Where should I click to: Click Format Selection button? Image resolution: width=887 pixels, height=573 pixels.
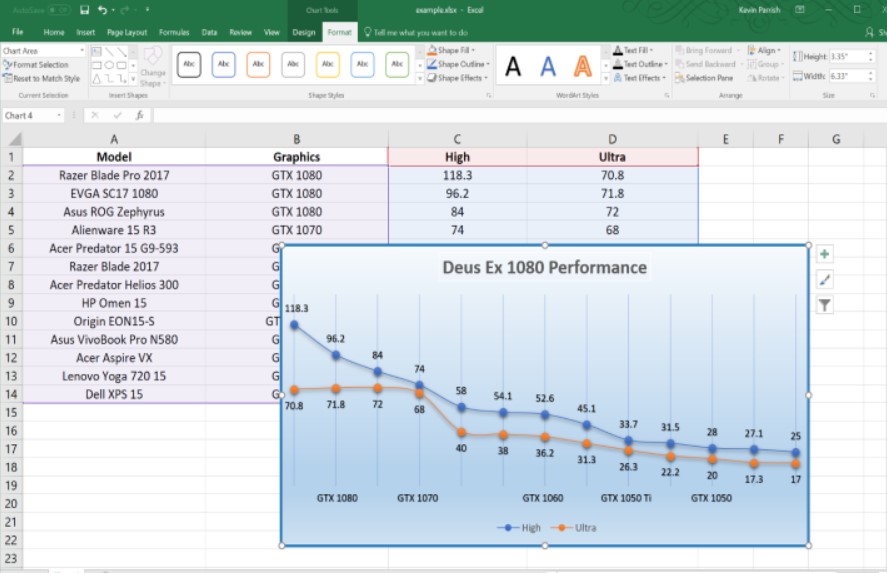[x=36, y=64]
